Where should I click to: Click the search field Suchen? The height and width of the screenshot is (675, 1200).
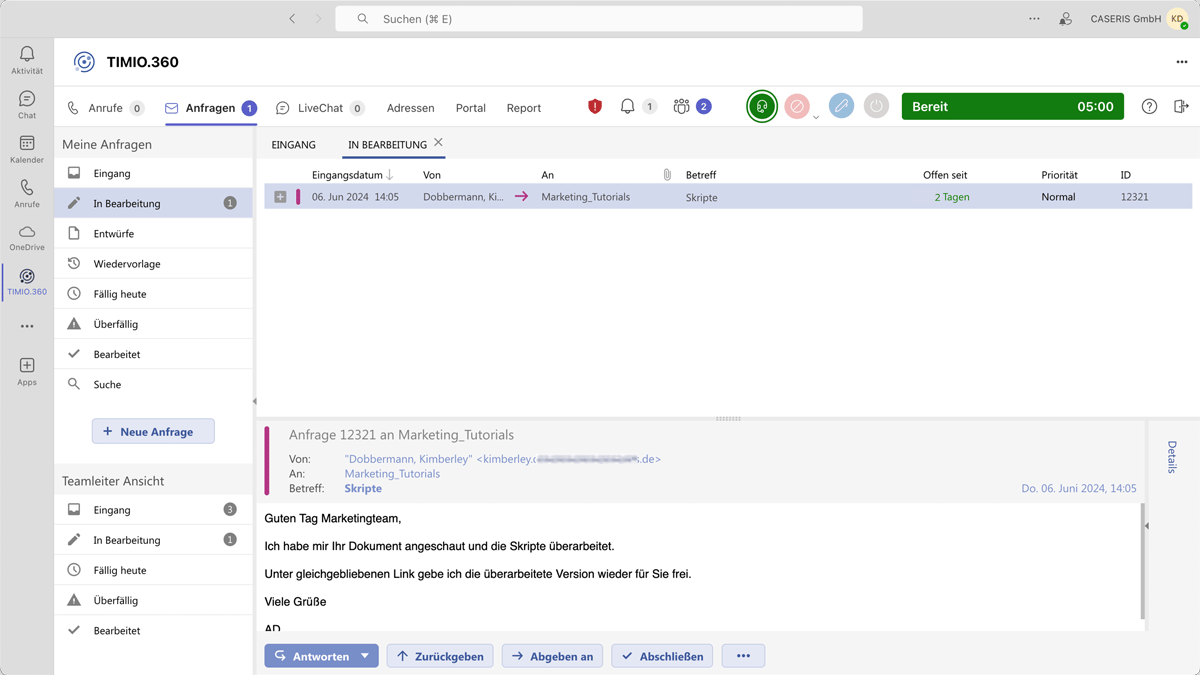point(598,19)
